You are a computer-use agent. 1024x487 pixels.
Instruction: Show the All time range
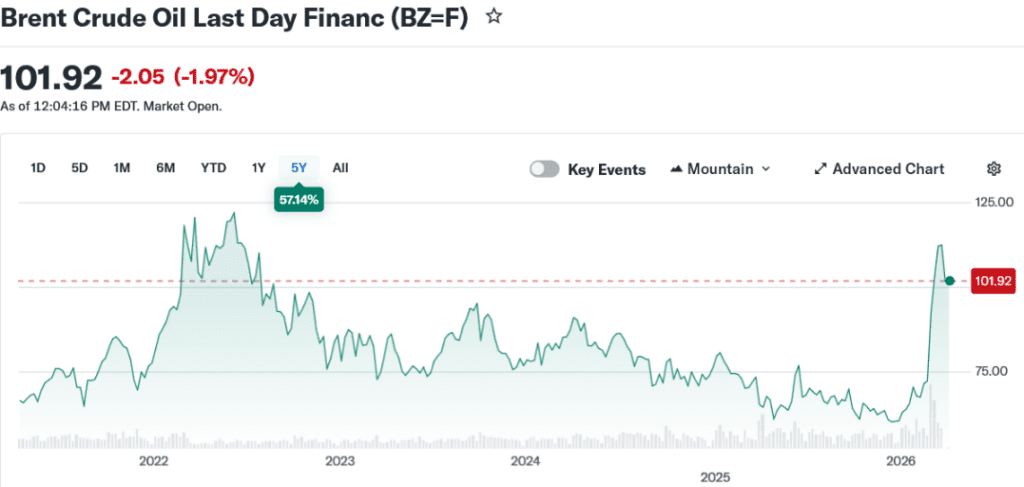[340, 168]
